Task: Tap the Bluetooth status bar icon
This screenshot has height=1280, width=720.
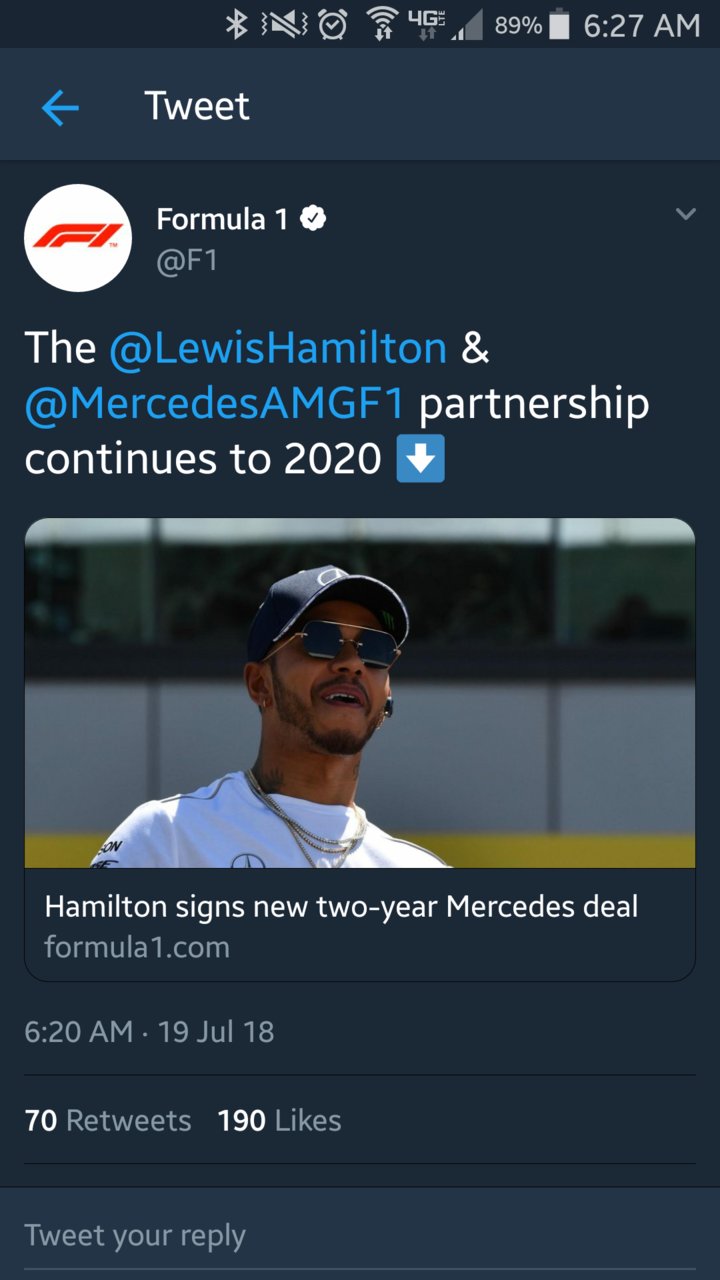Action: [x=237, y=25]
